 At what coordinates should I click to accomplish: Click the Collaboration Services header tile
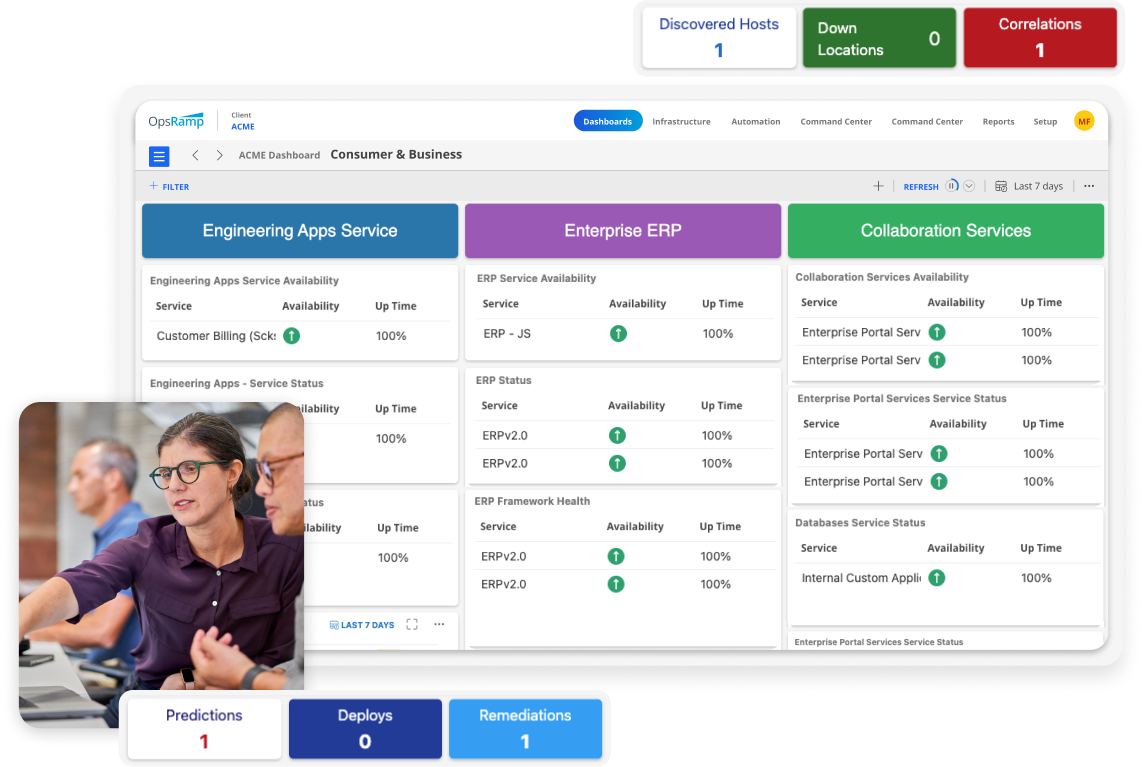pos(946,231)
